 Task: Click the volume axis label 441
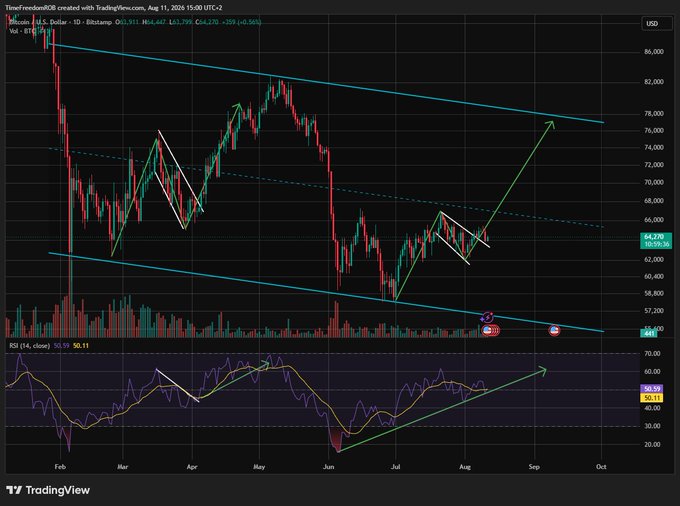[649, 333]
